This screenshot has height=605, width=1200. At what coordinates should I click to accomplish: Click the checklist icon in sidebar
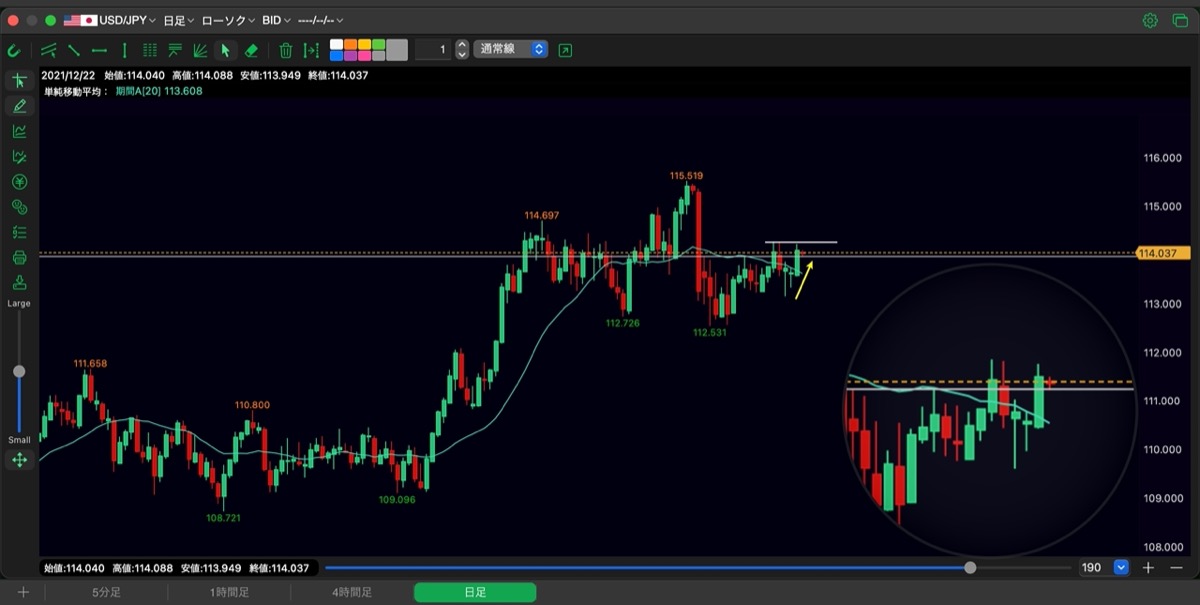(x=19, y=232)
